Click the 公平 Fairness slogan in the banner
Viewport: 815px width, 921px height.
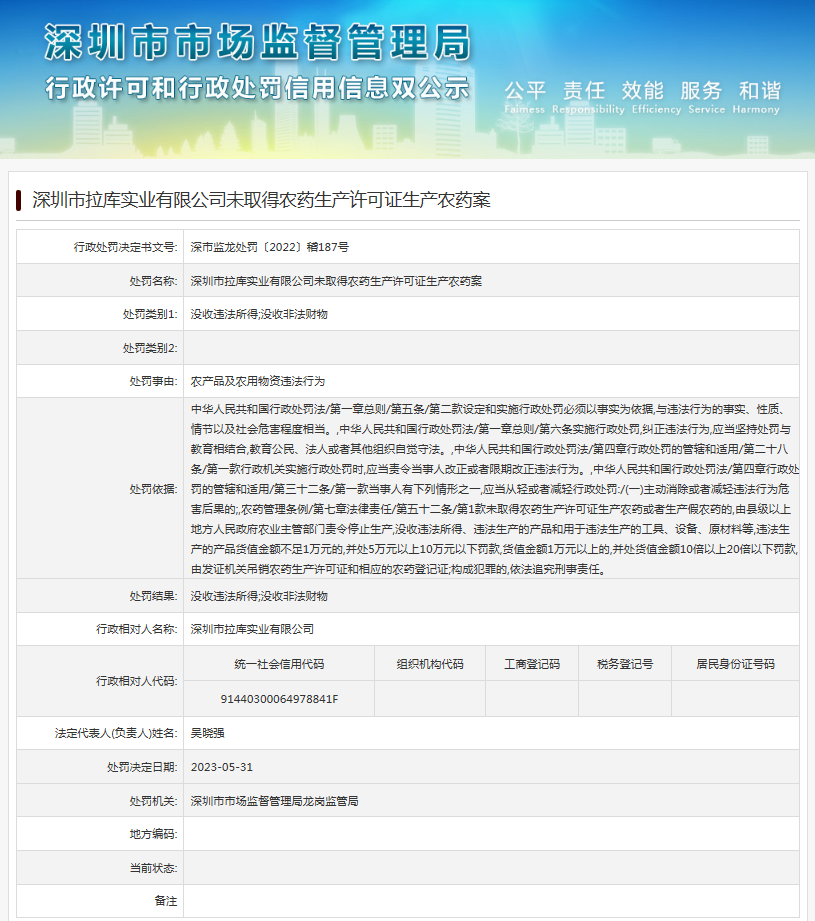(525, 97)
